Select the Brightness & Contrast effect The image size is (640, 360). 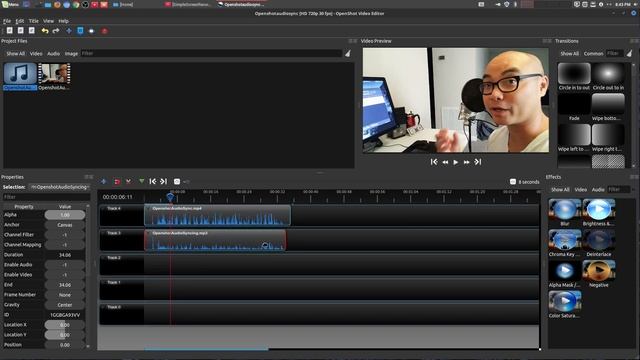coord(599,213)
